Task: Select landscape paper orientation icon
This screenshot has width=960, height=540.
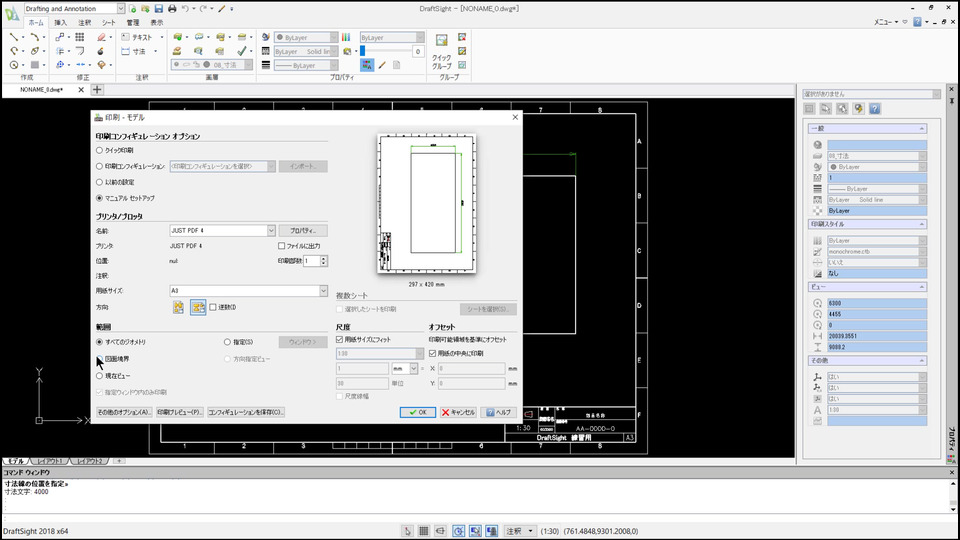Action: point(198,307)
